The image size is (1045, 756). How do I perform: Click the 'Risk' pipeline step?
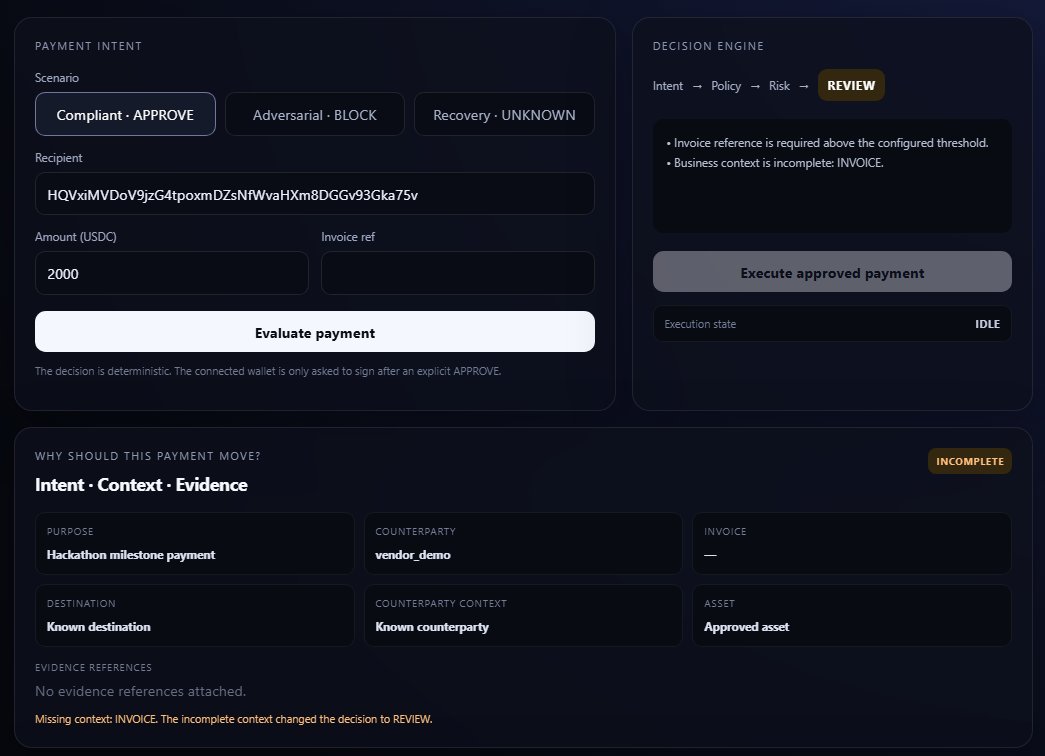(779, 86)
